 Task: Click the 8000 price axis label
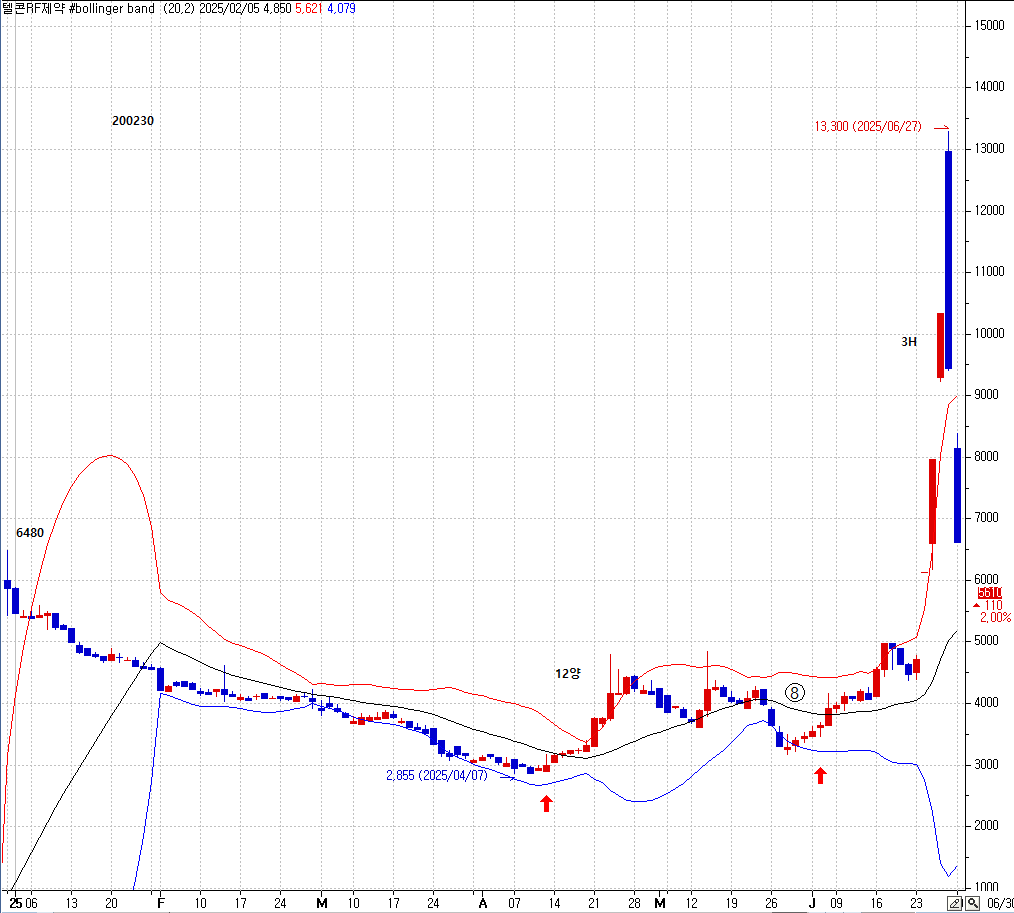986,456
